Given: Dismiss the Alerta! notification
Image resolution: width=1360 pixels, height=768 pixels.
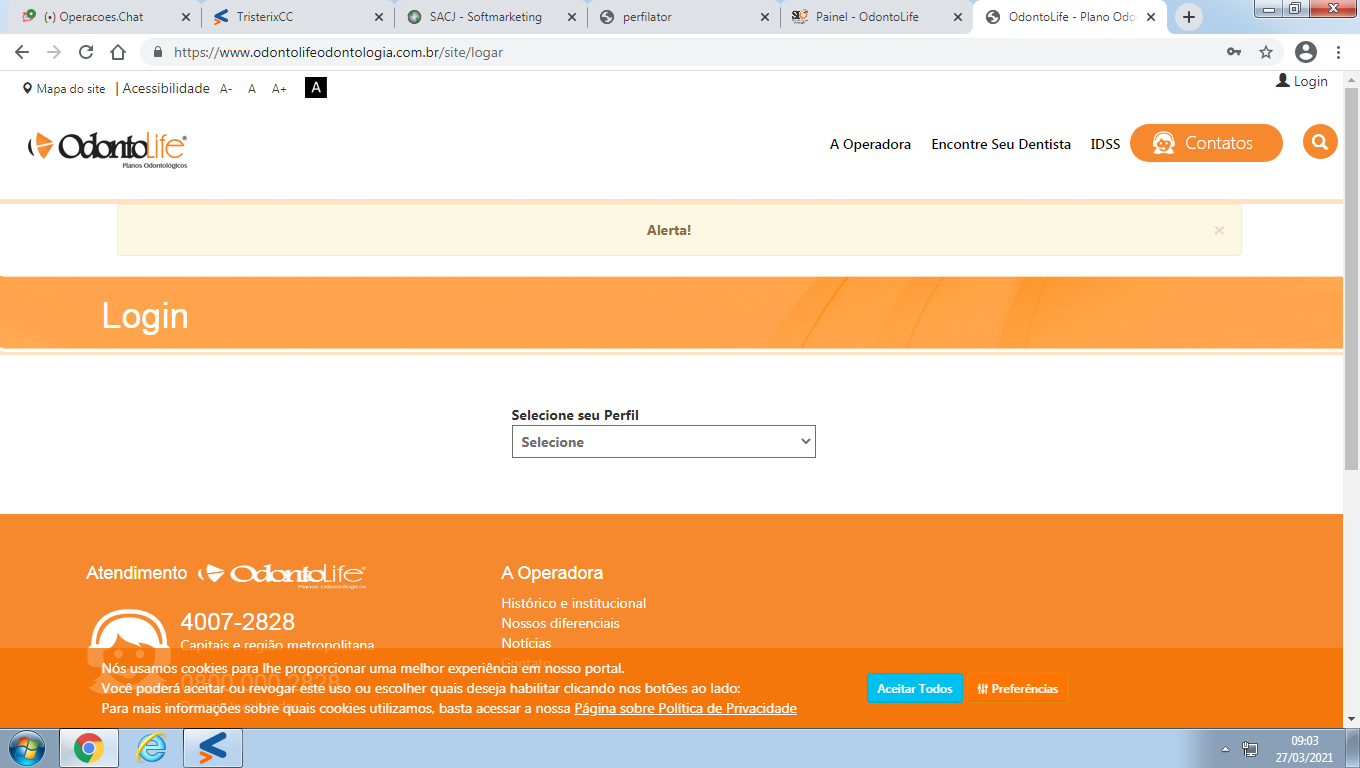Looking at the screenshot, I should 1219,230.
